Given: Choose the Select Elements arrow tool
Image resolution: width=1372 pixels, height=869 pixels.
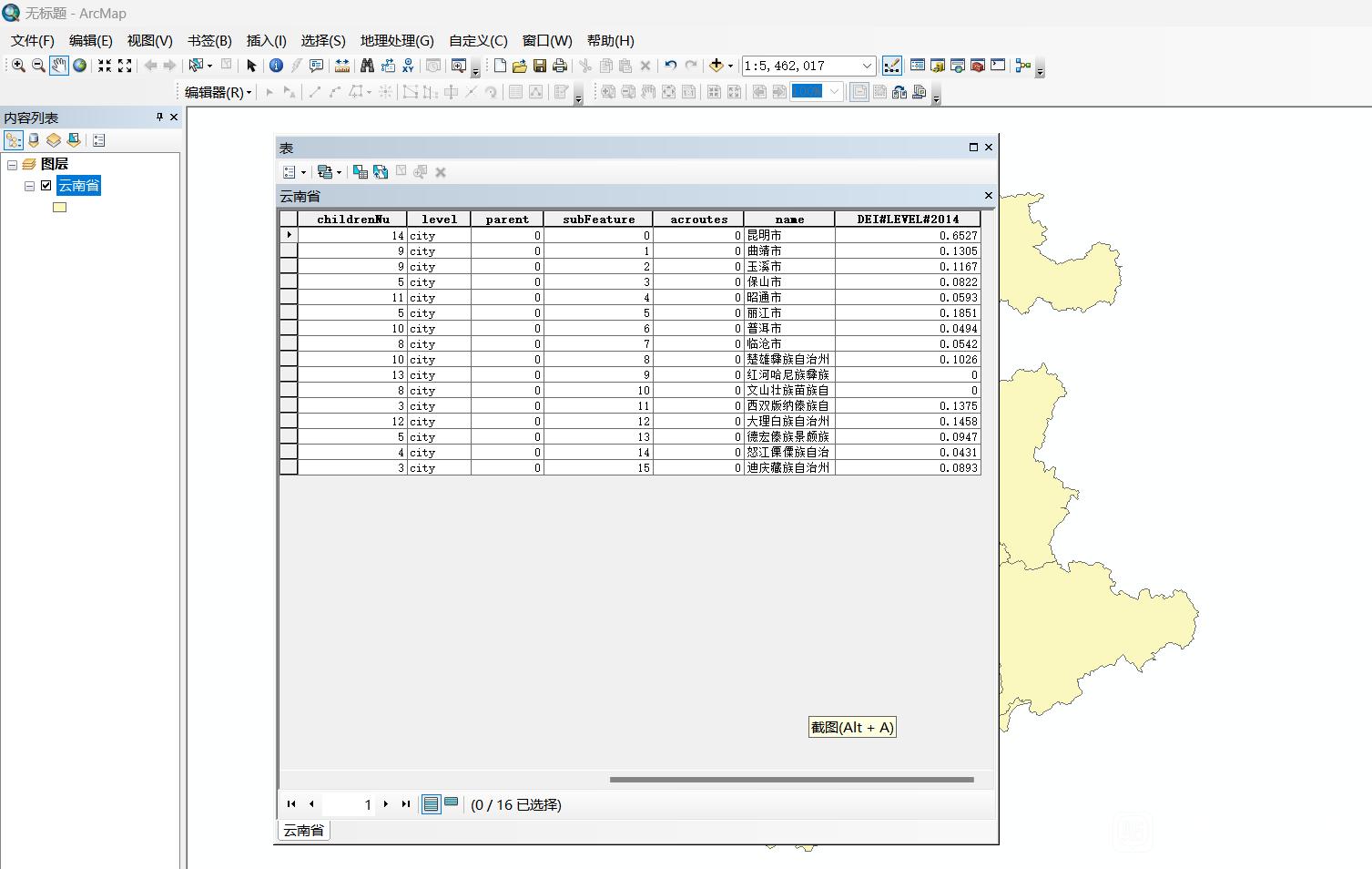Looking at the screenshot, I should [x=251, y=66].
